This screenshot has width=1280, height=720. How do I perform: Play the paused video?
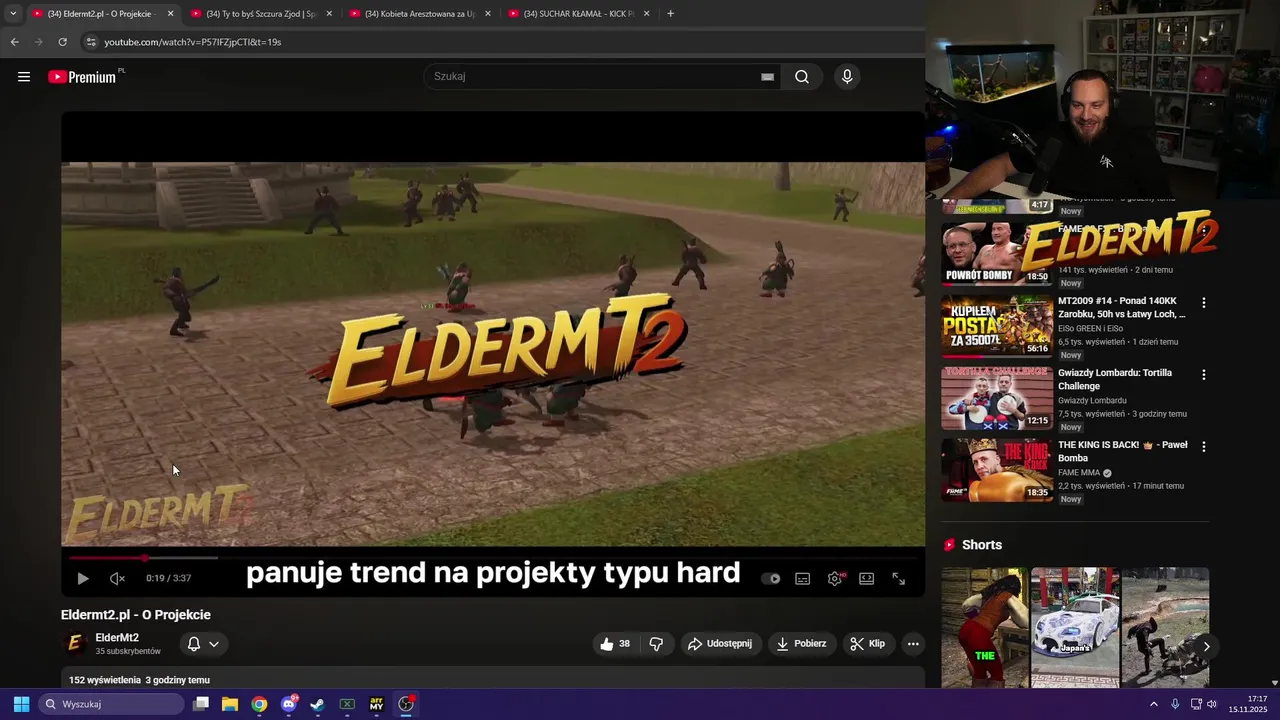[x=83, y=578]
